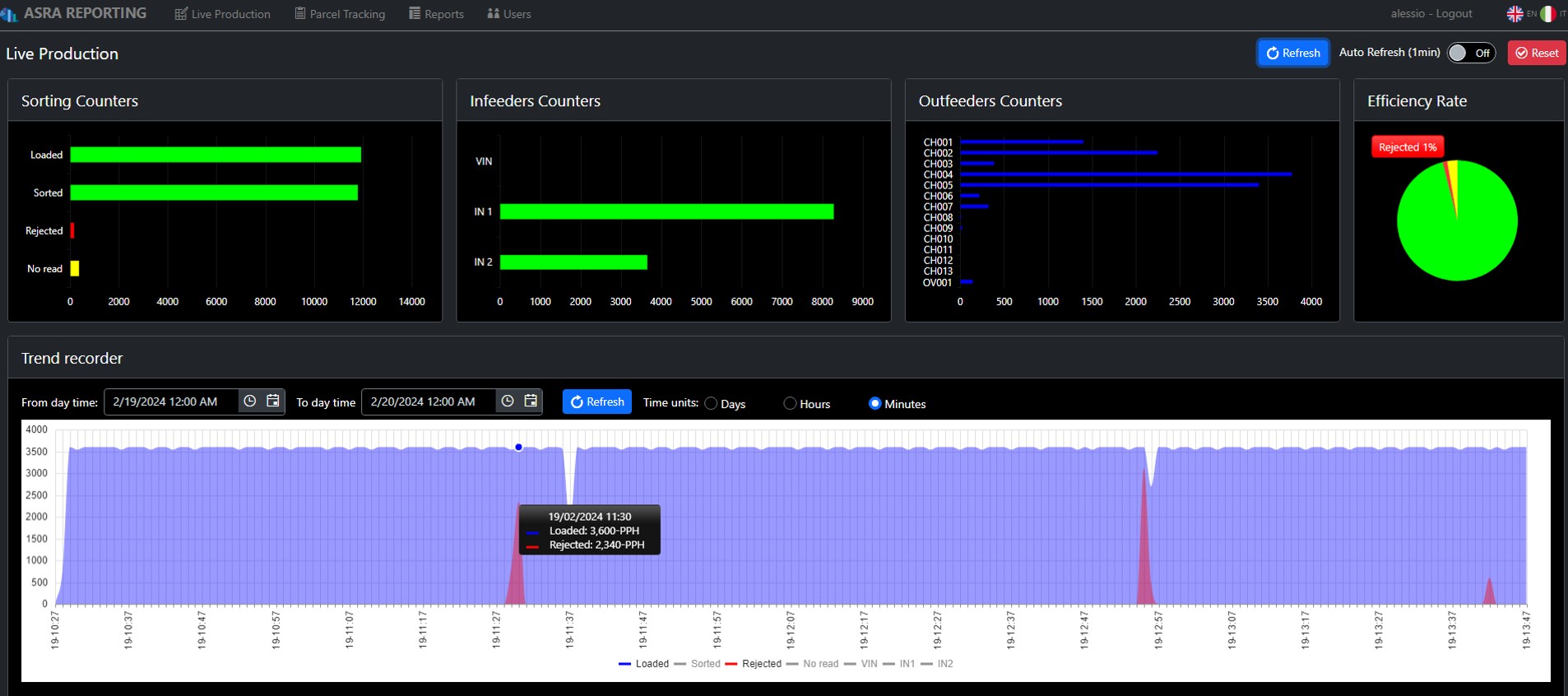Click the IN 1 infeeder bar
The width and height of the screenshot is (1568, 696).
[x=666, y=211]
